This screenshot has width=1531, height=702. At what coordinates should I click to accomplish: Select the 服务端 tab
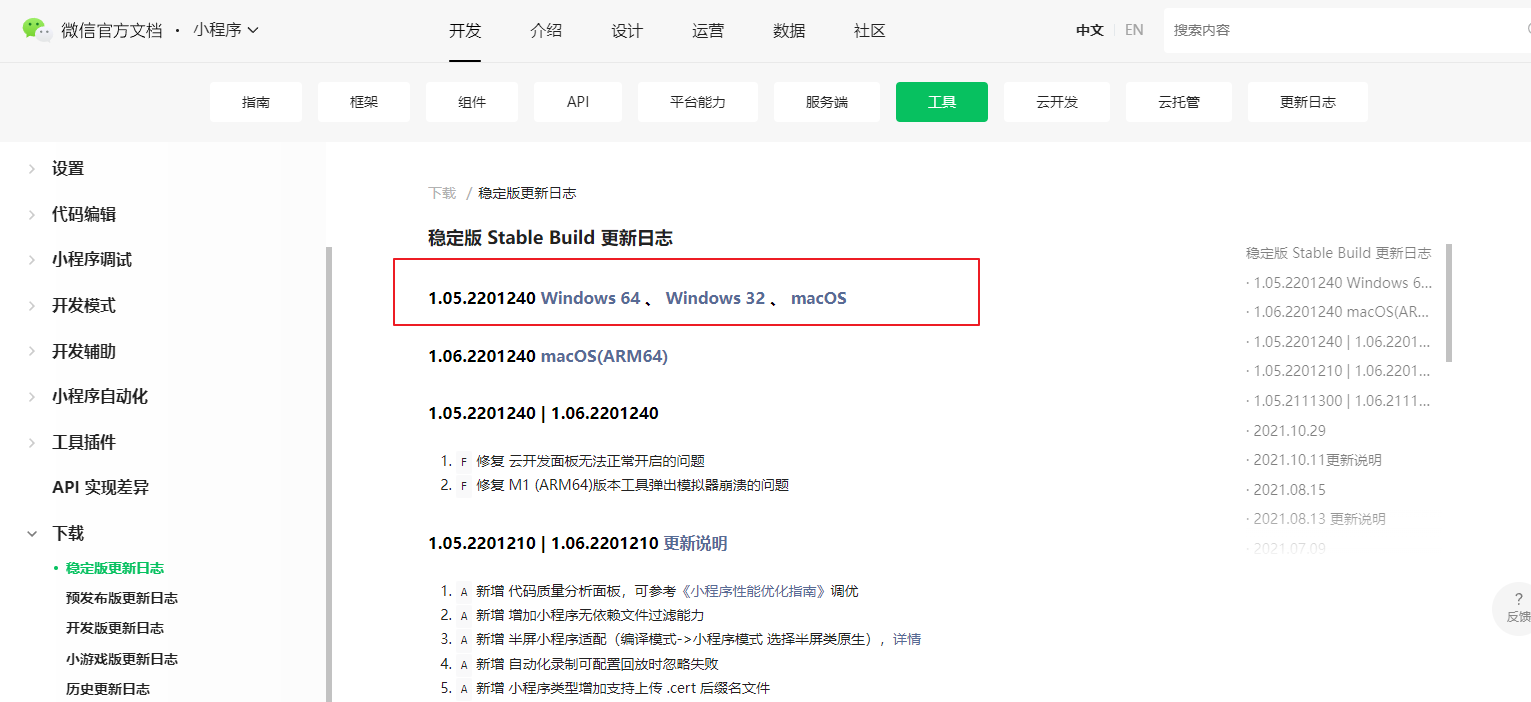point(827,102)
